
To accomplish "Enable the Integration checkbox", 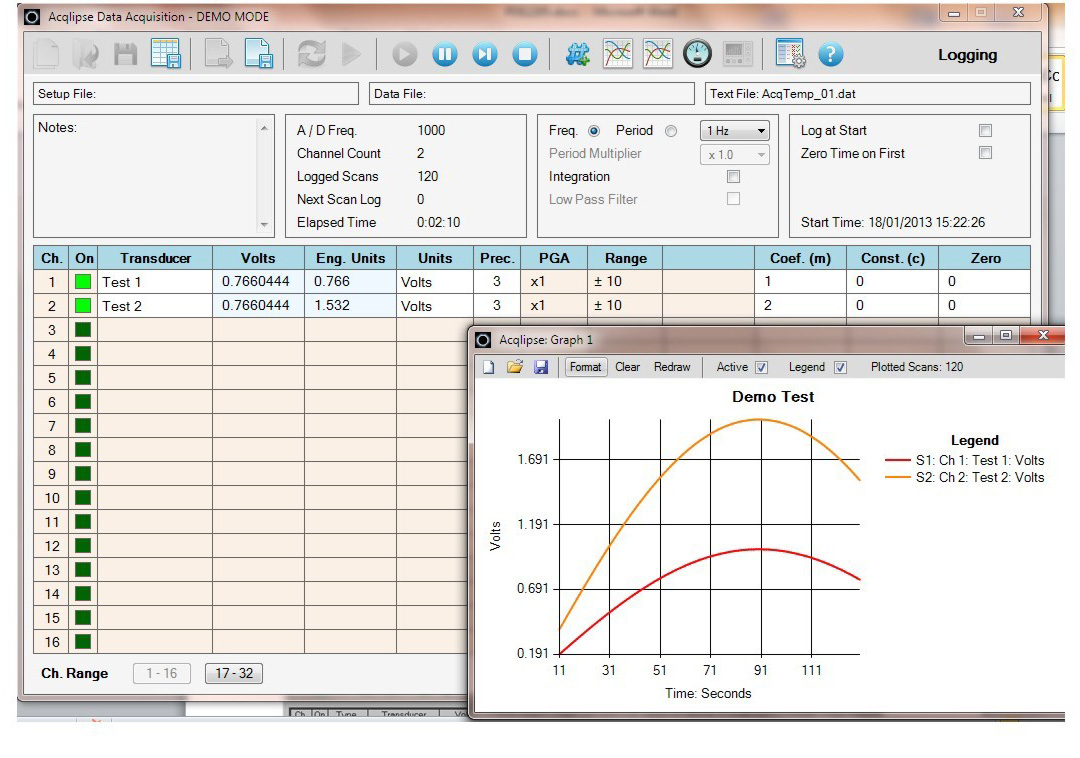I will pos(733,177).
